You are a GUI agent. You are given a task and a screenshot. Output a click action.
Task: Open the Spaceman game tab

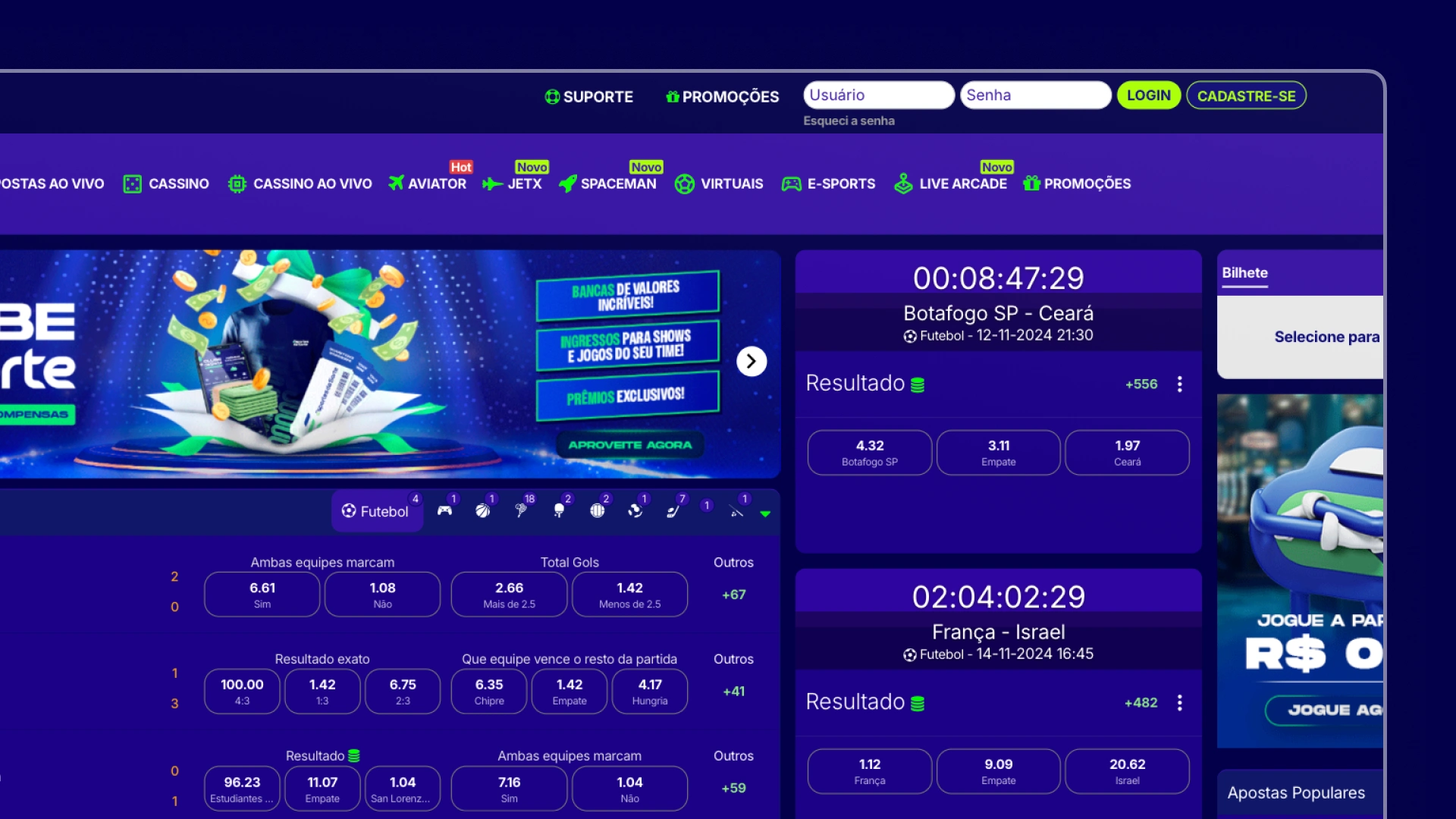pyautogui.click(x=609, y=184)
